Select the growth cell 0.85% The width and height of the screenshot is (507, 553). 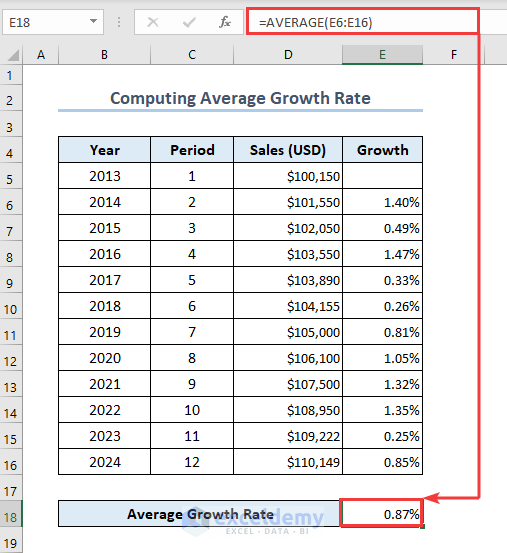383,462
